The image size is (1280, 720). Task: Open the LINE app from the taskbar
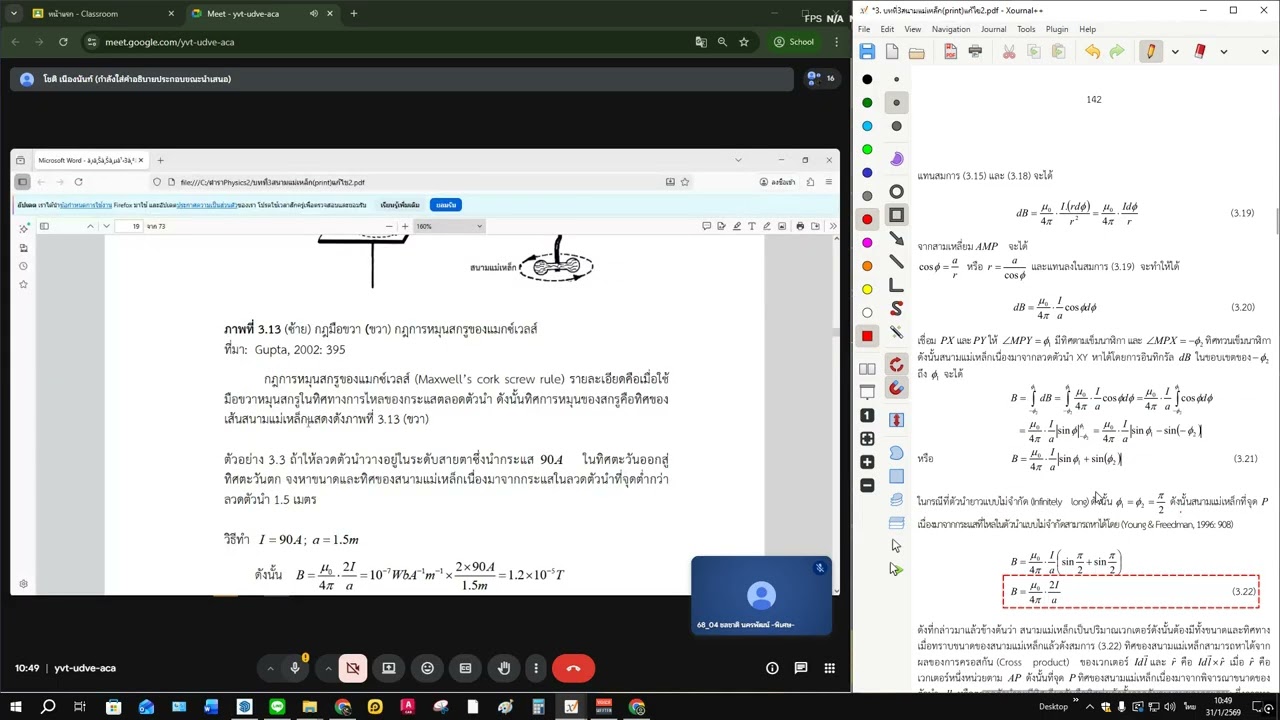pyautogui.click(x=277, y=707)
